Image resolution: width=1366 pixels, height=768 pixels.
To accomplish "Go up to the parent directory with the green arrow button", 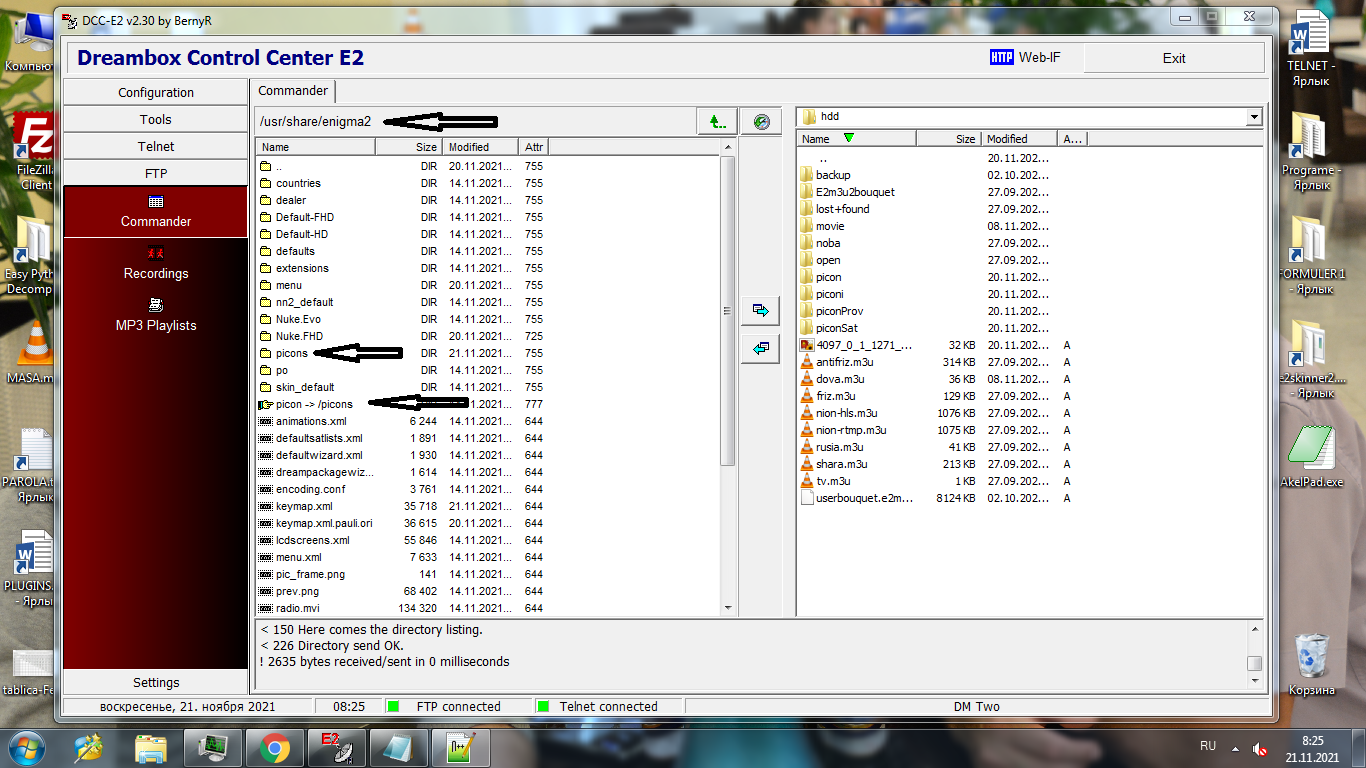I will click(x=717, y=121).
